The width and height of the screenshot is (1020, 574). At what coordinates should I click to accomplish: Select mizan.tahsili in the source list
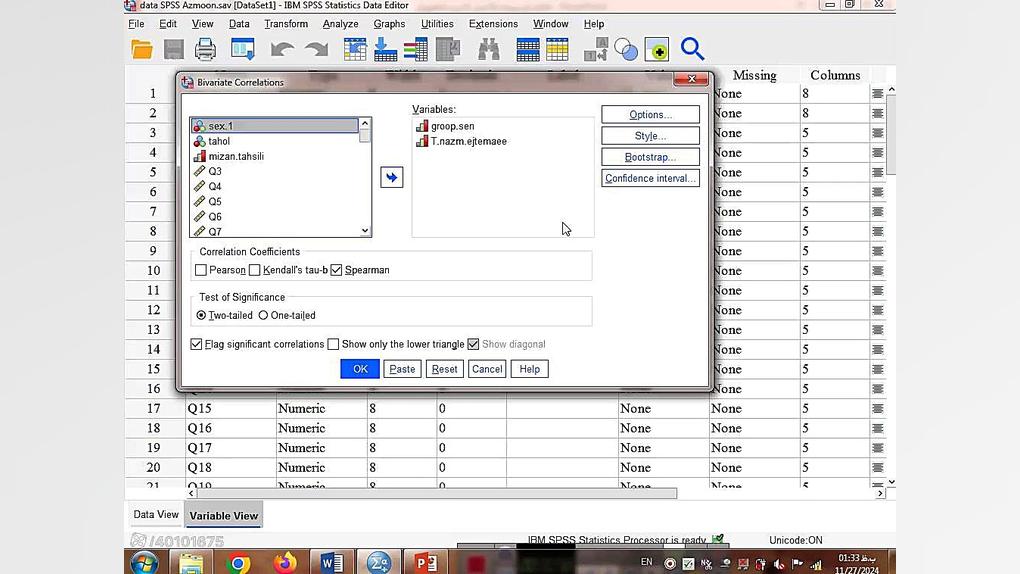[x=275, y=156]
